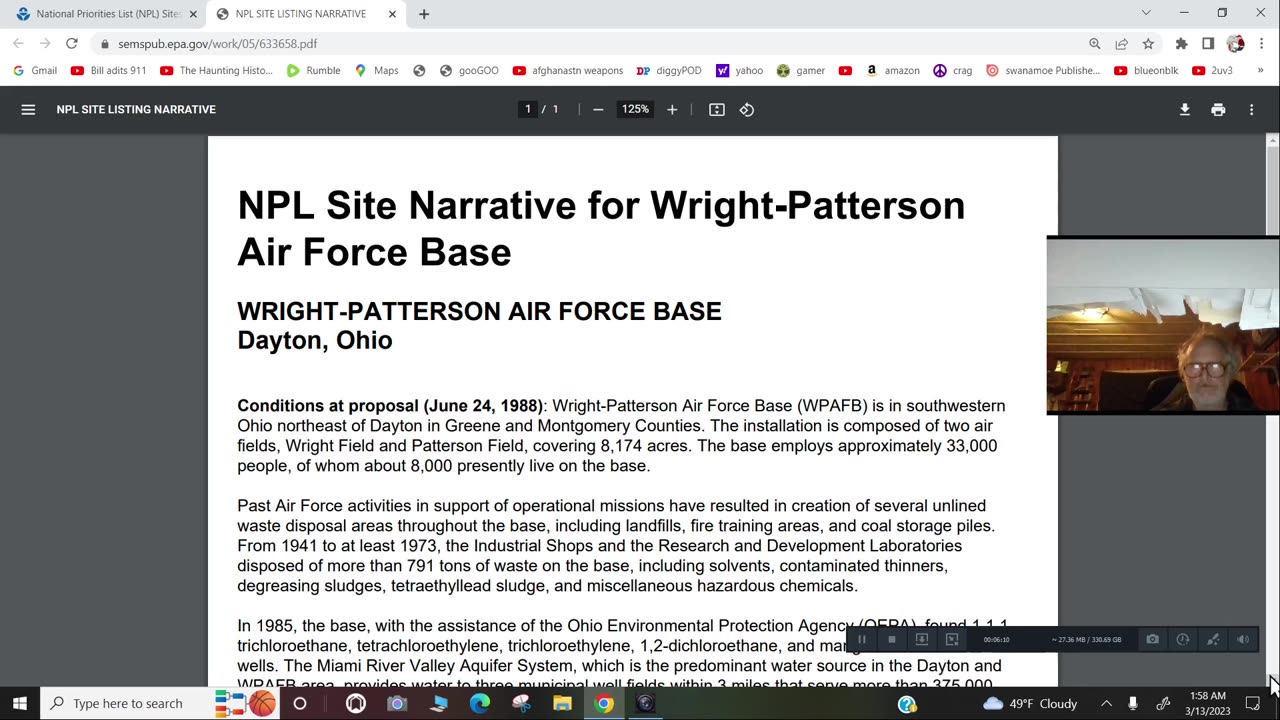Go back to previous page in Chrome
The width and height of the screenshot is (1280, 720).
click(x=18, y=43)
